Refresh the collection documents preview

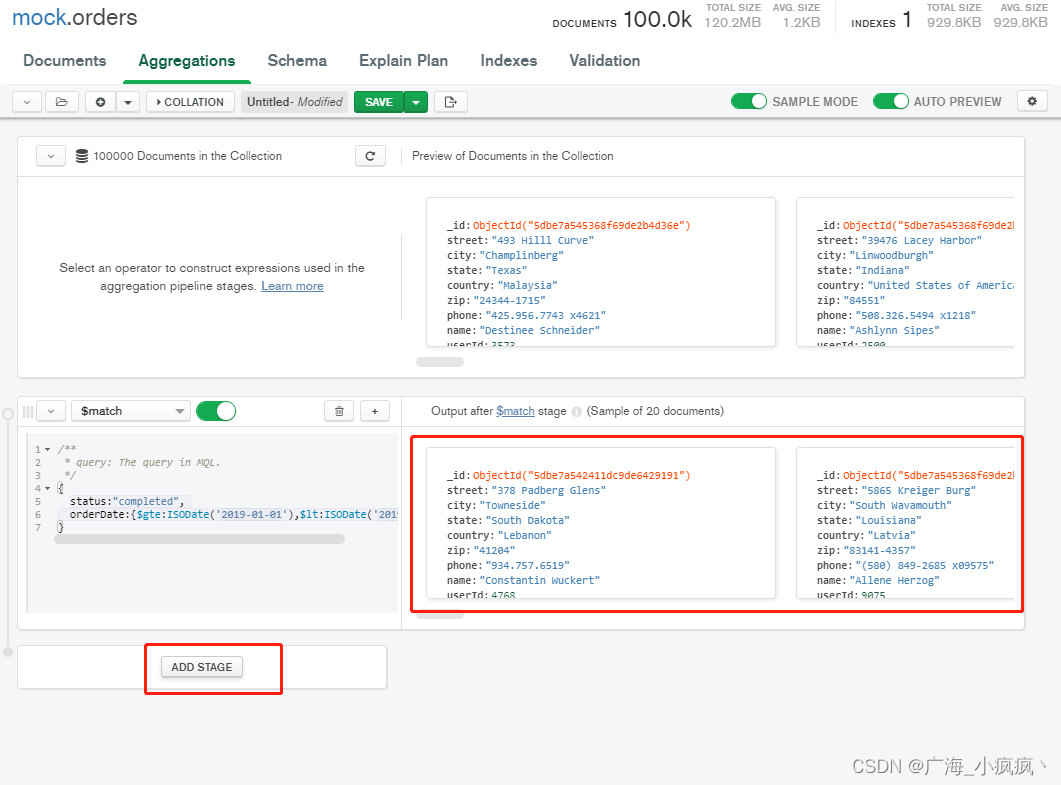coord(370,156)
